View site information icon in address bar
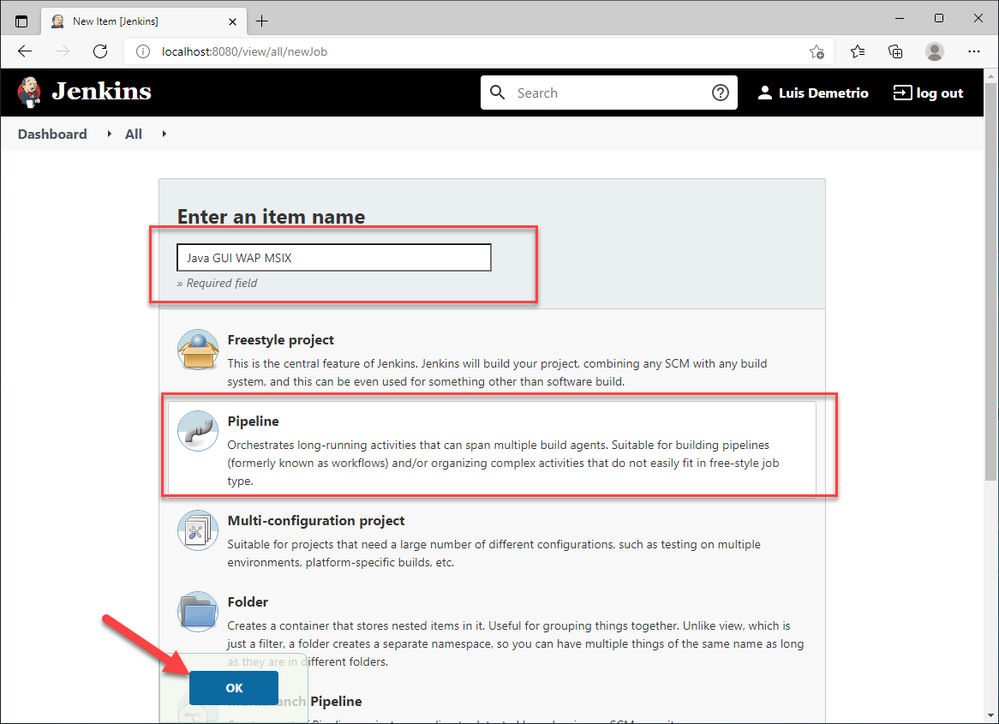999x724 pixels. point(143,52)
